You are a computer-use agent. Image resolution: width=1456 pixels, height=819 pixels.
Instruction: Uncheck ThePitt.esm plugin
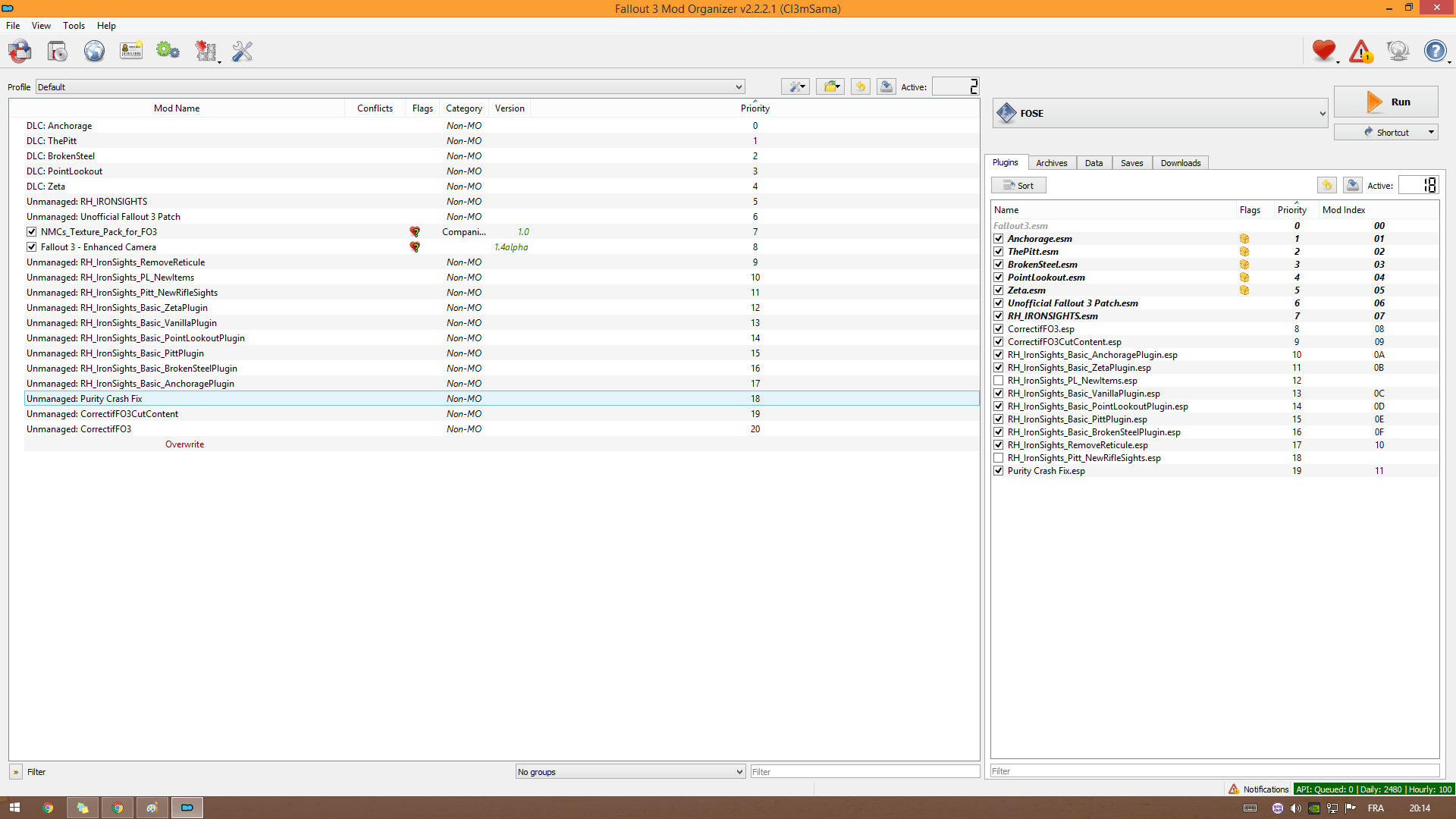(999, 252)
